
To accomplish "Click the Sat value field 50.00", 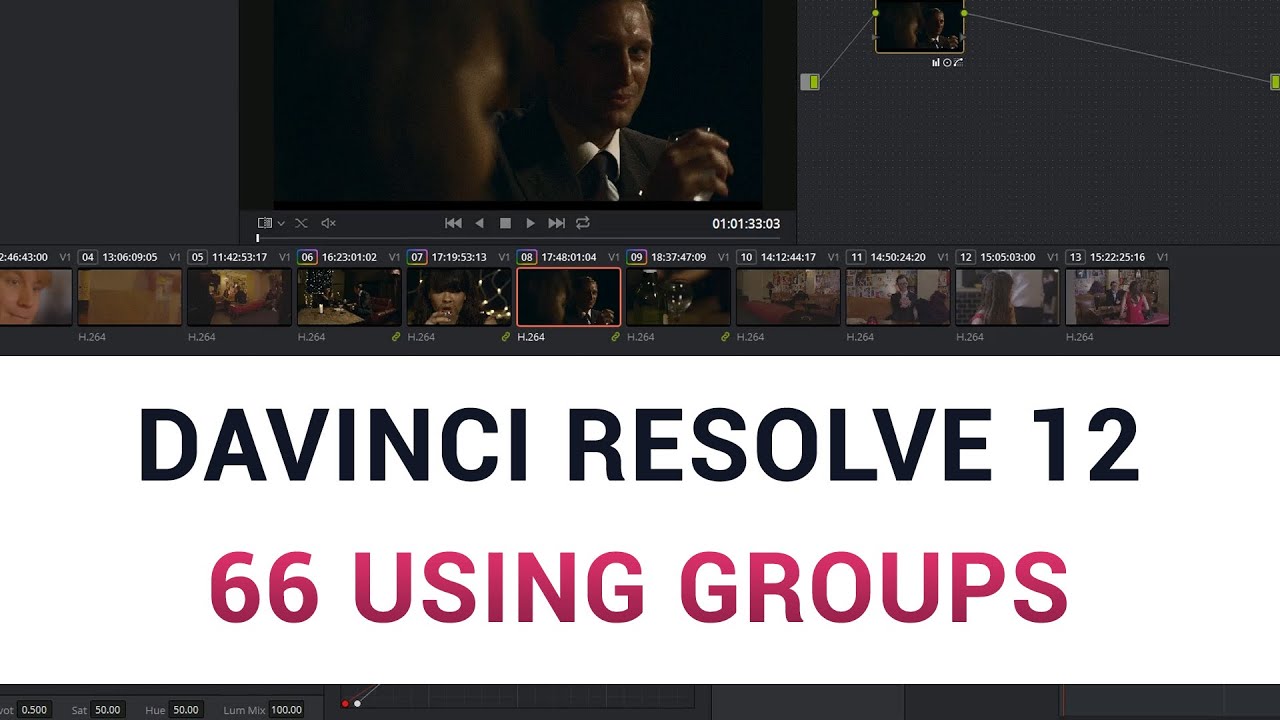I will click(x=108, y=710).
